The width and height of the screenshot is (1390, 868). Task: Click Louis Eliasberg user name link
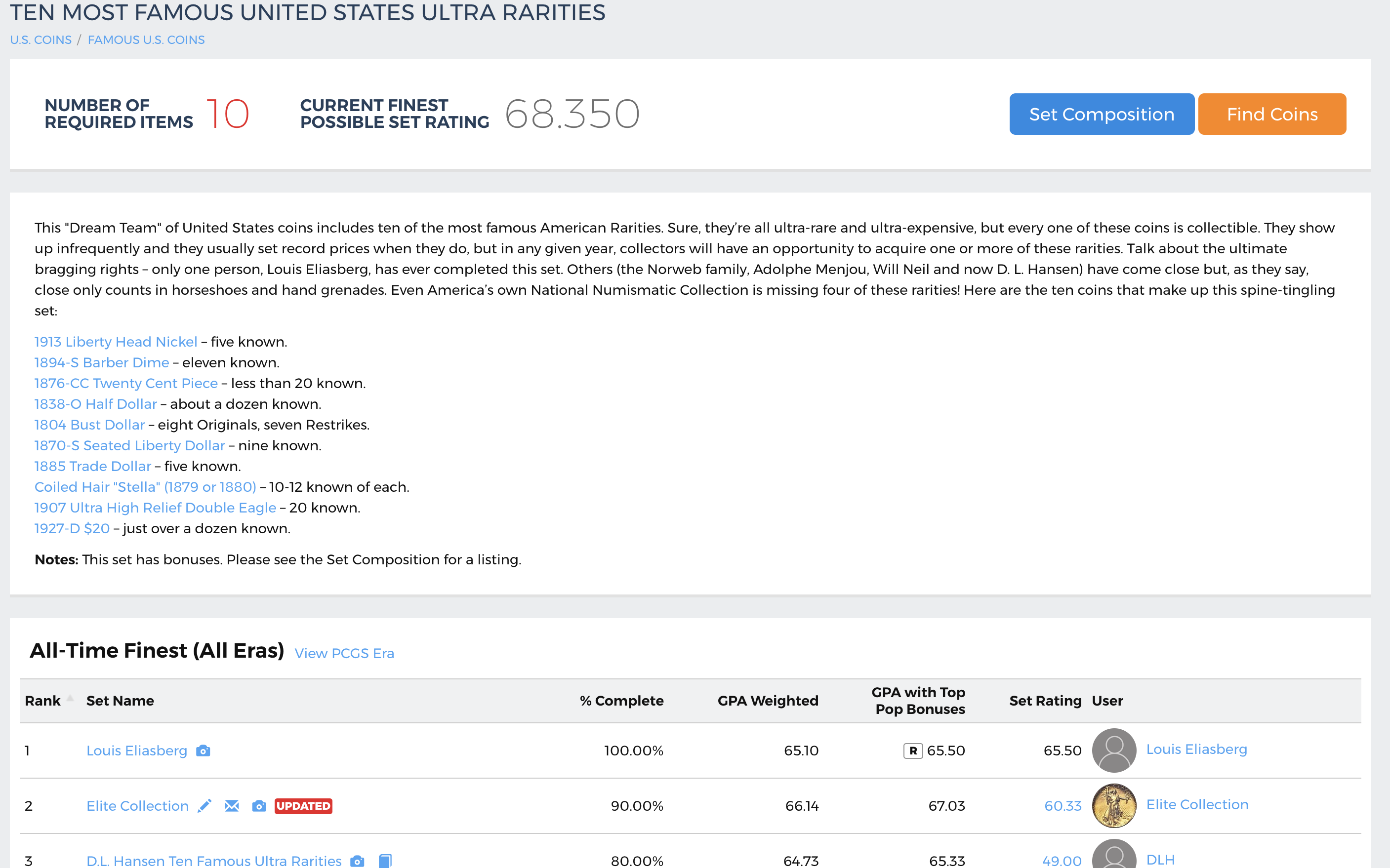click(1196, 749)
